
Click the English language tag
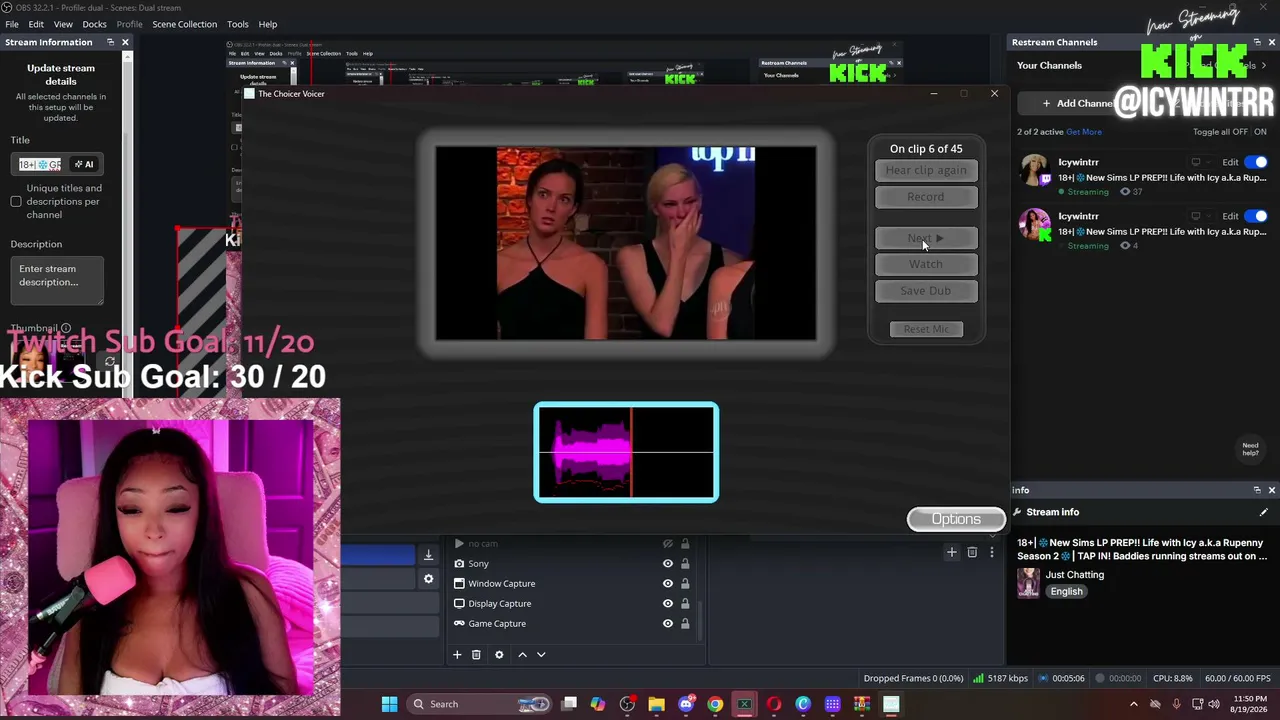[1066, 592]
